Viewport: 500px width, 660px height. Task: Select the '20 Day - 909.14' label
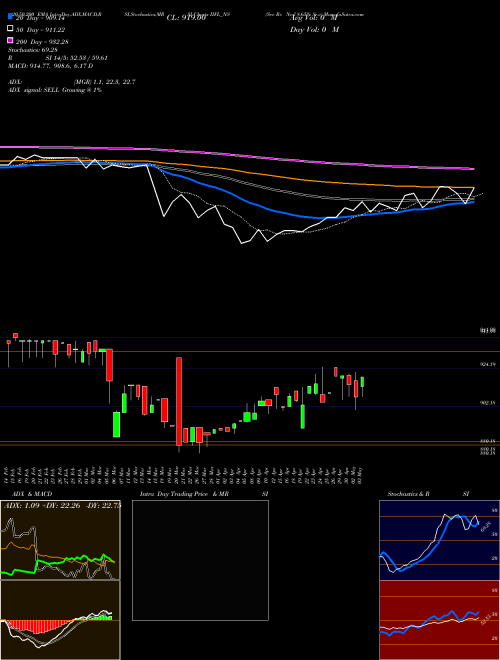(40, 18)
